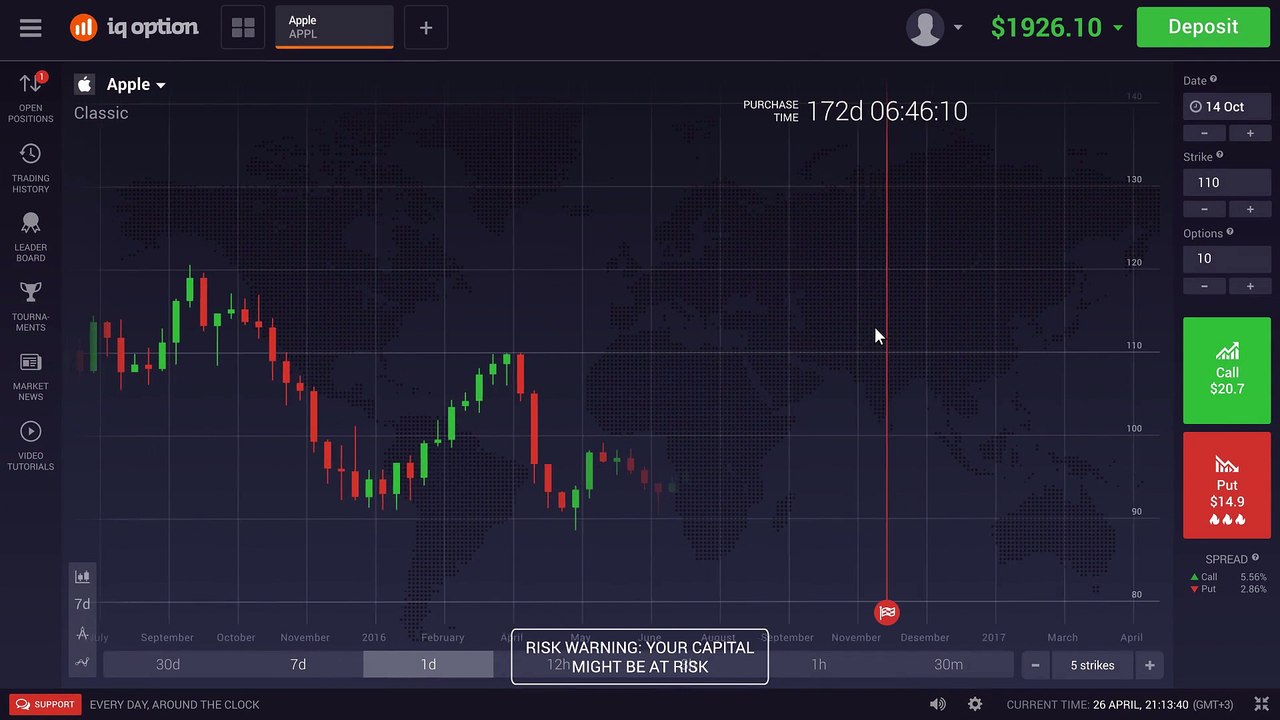Open the multi-chart grid layout icon
The width and height of the screenshot is (1280, 720).
[243, 28]
